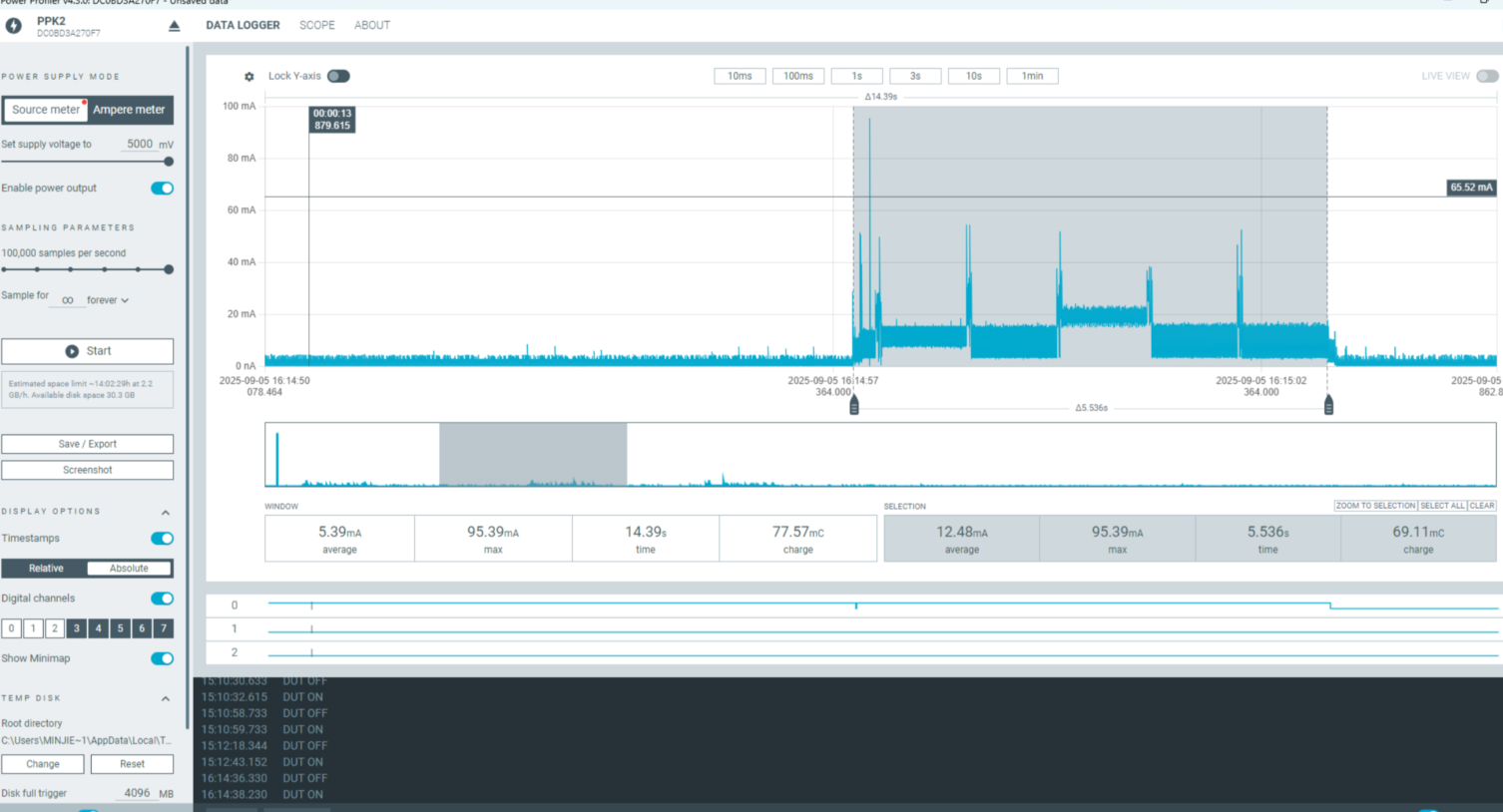Click the left selection handle marker
1503x812 pixels.
[854, 405]
